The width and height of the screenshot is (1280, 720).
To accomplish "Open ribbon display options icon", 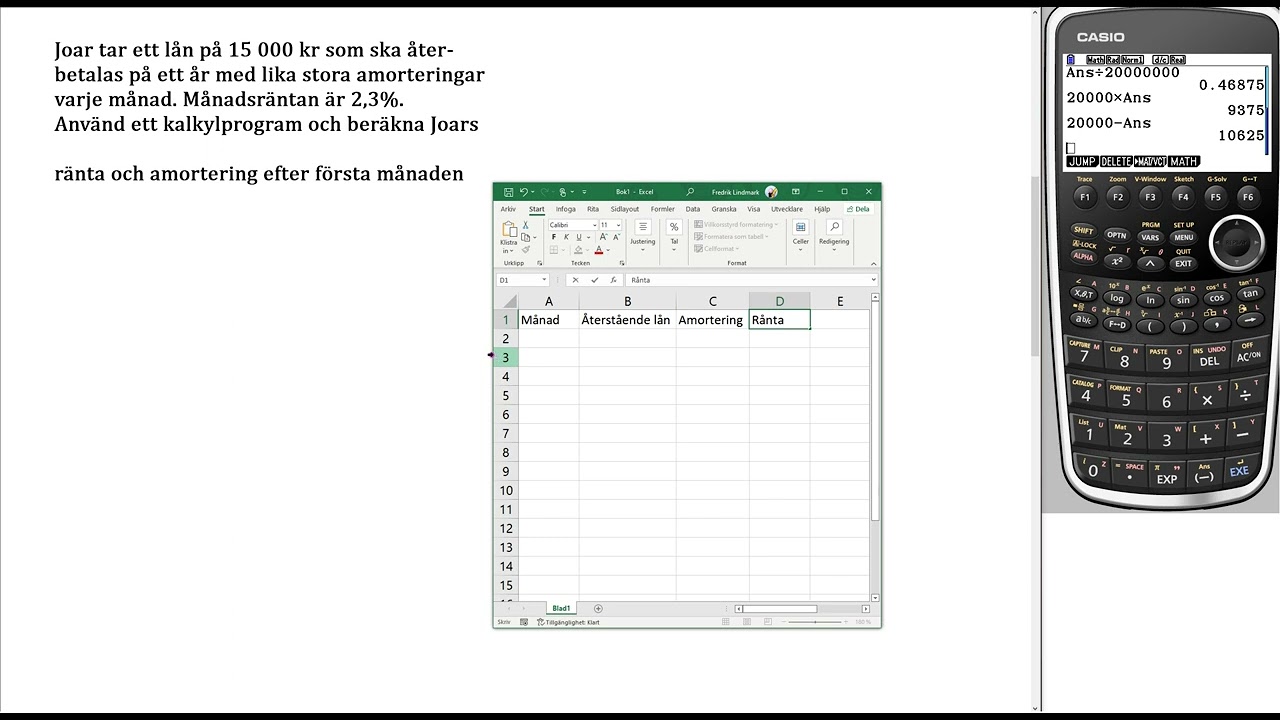I will pos(796,192).
